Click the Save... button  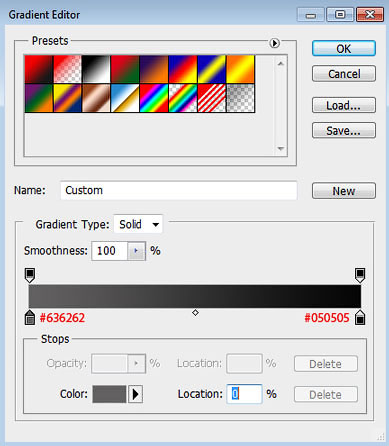pyautogui.click(x=344, y=130)
